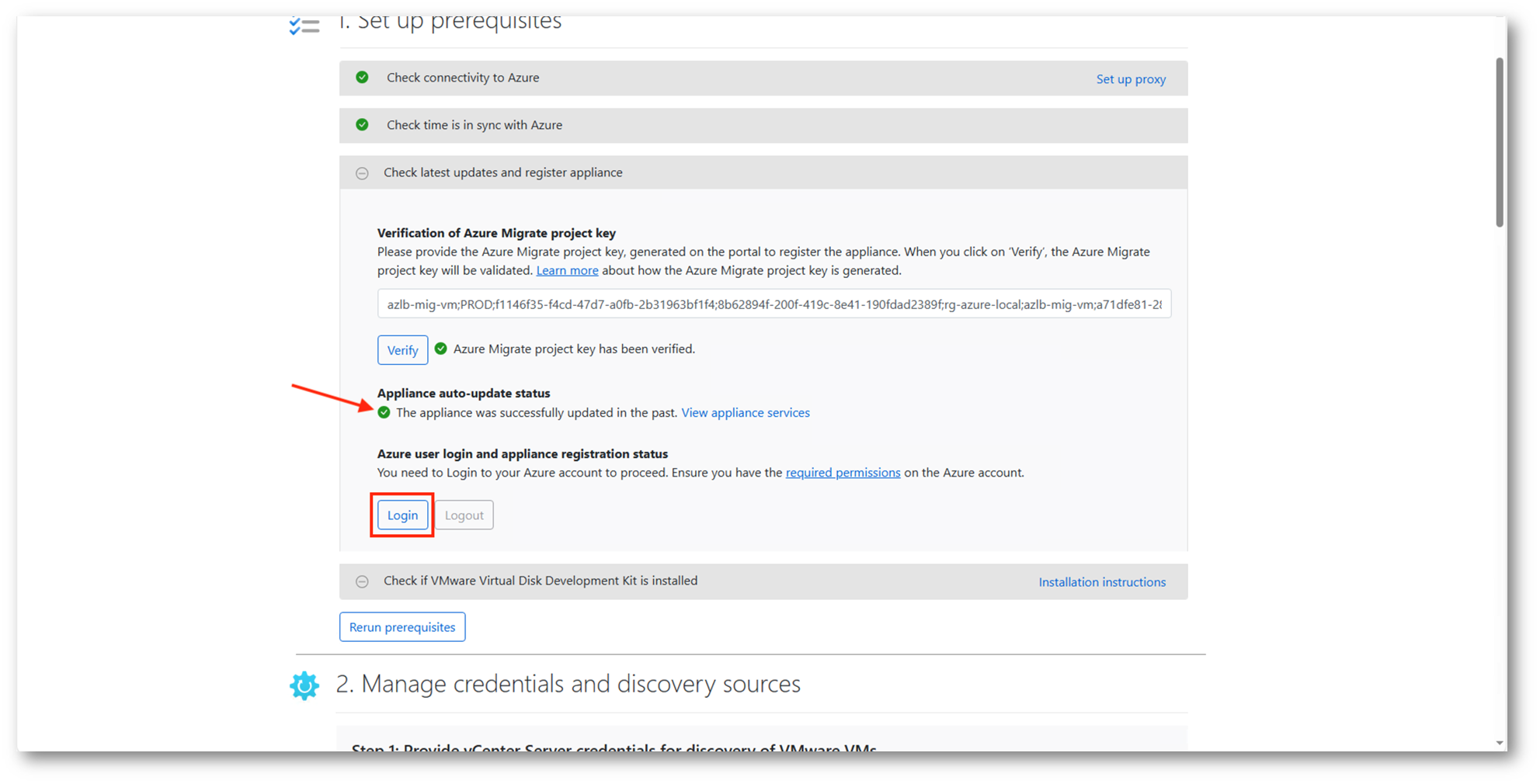Click the Logout button
Screen dimensions: 1540x784
tap(464, 515)
